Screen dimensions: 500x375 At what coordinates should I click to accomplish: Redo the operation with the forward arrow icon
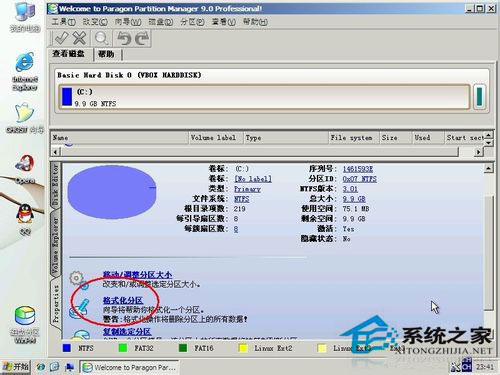142,39
